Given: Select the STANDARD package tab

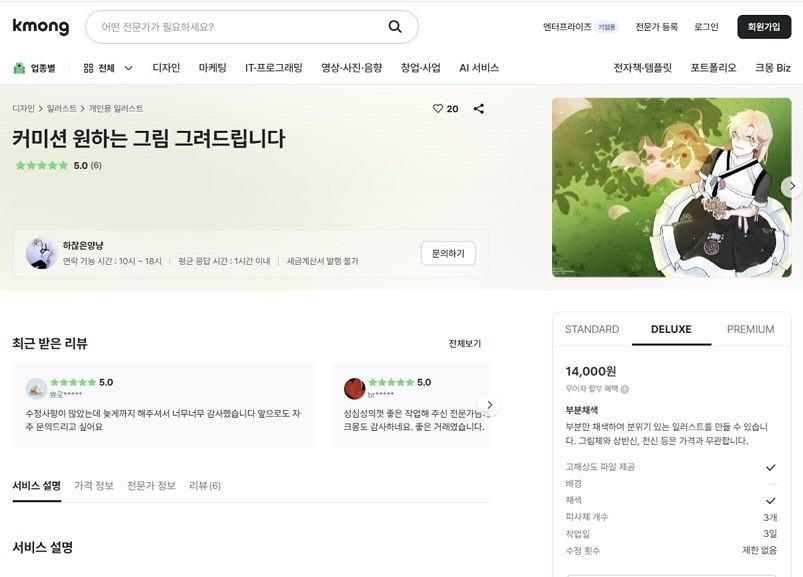Looking at the screenshot, I should [x=592, y=329].
